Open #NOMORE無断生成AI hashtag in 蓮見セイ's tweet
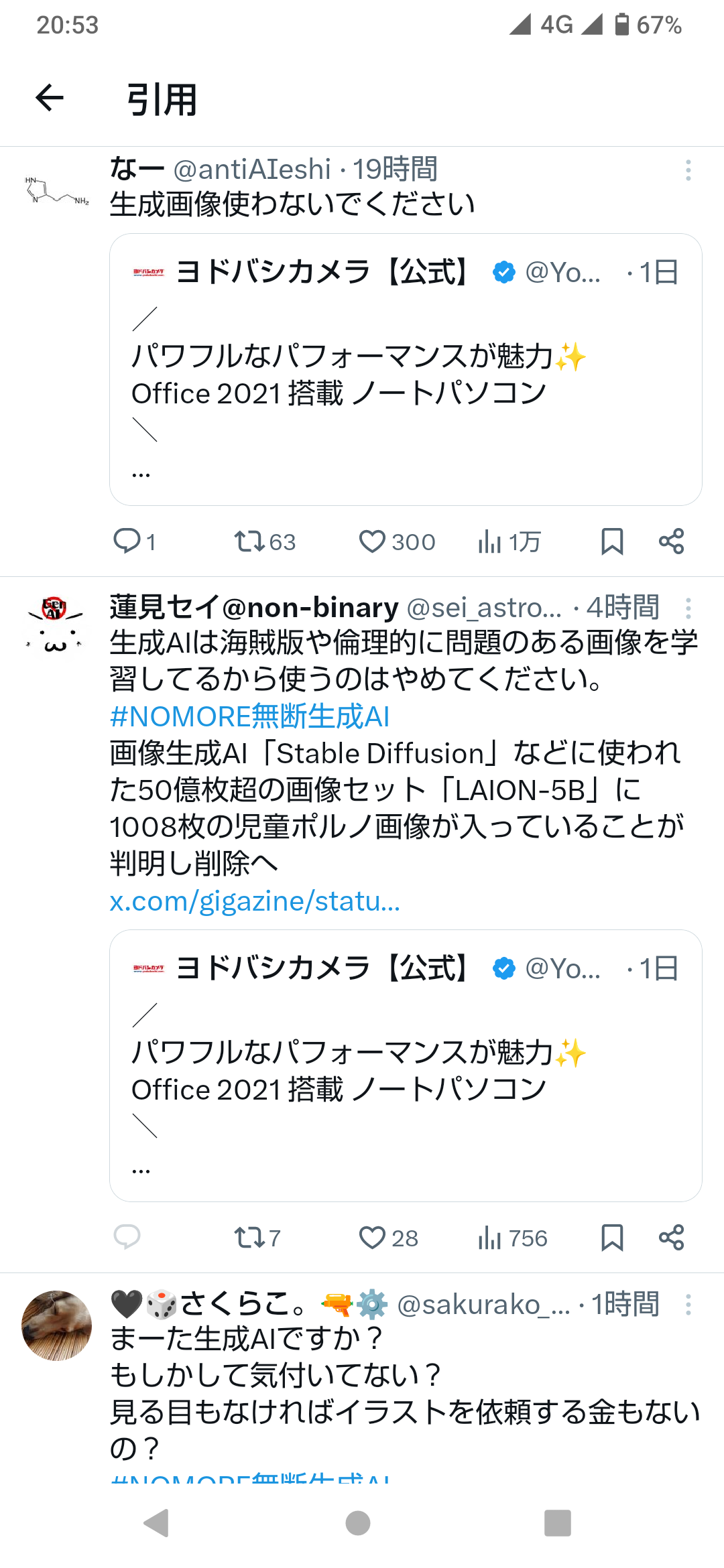724x1568 pixels. [249, 716]
